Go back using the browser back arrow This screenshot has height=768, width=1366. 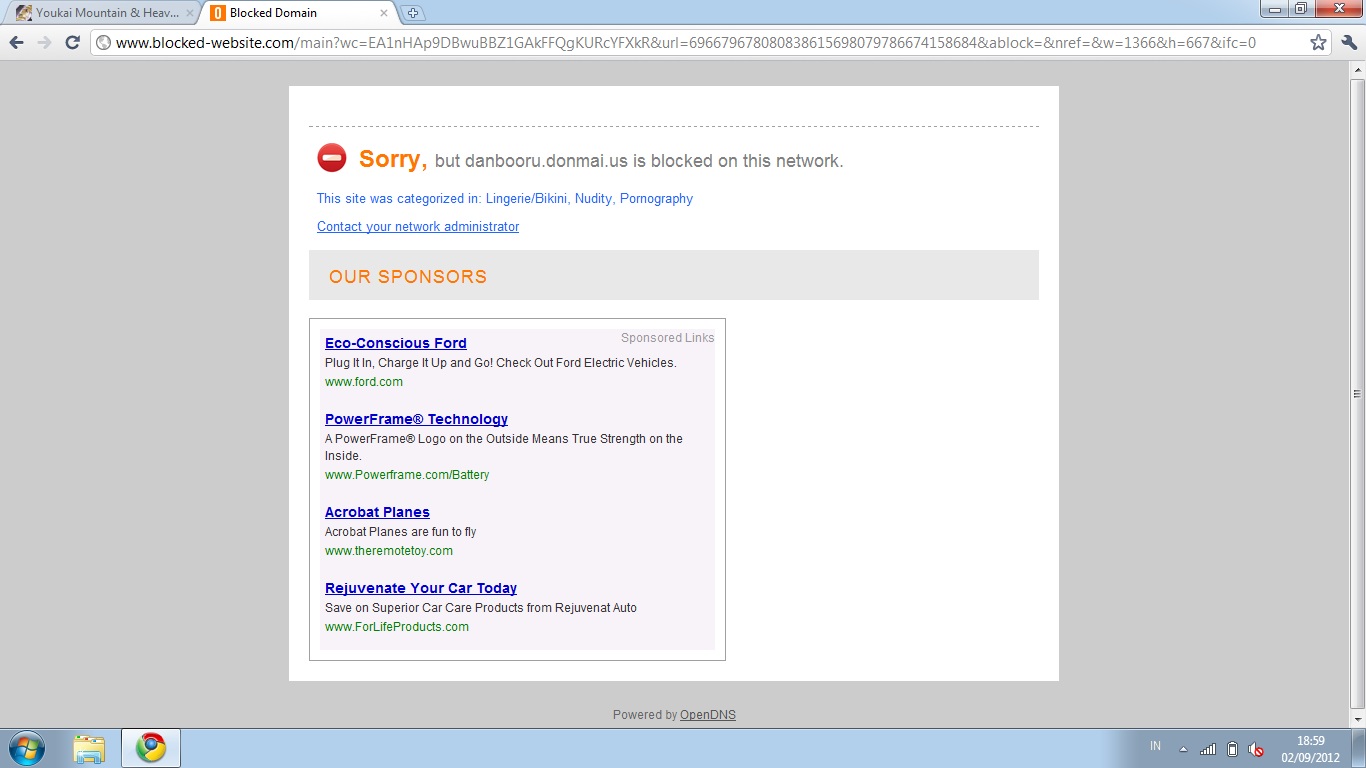click(16, 42)
